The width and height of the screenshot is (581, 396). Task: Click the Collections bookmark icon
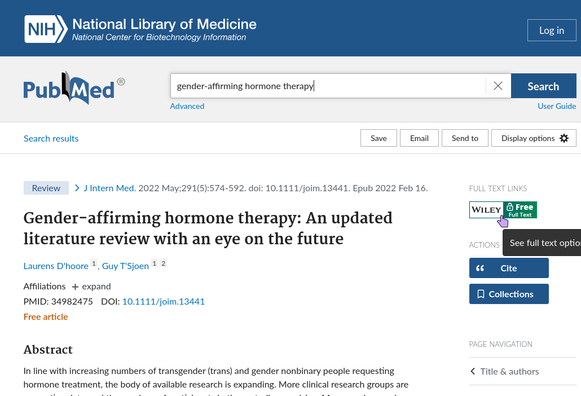481,294
